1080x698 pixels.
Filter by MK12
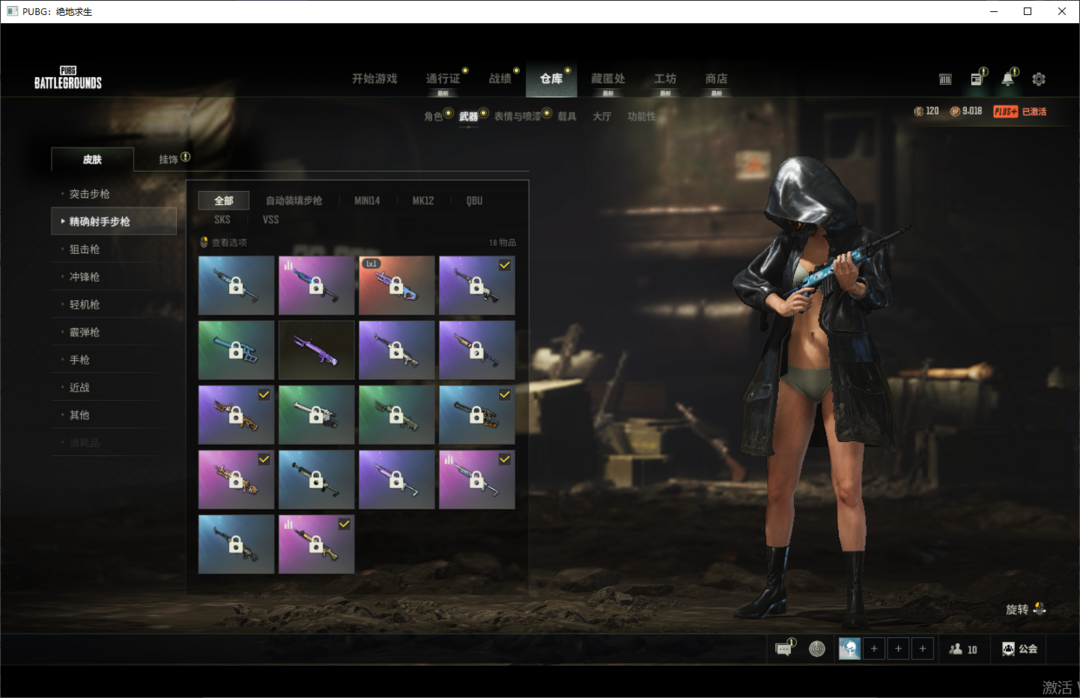(x=423, y=201)
